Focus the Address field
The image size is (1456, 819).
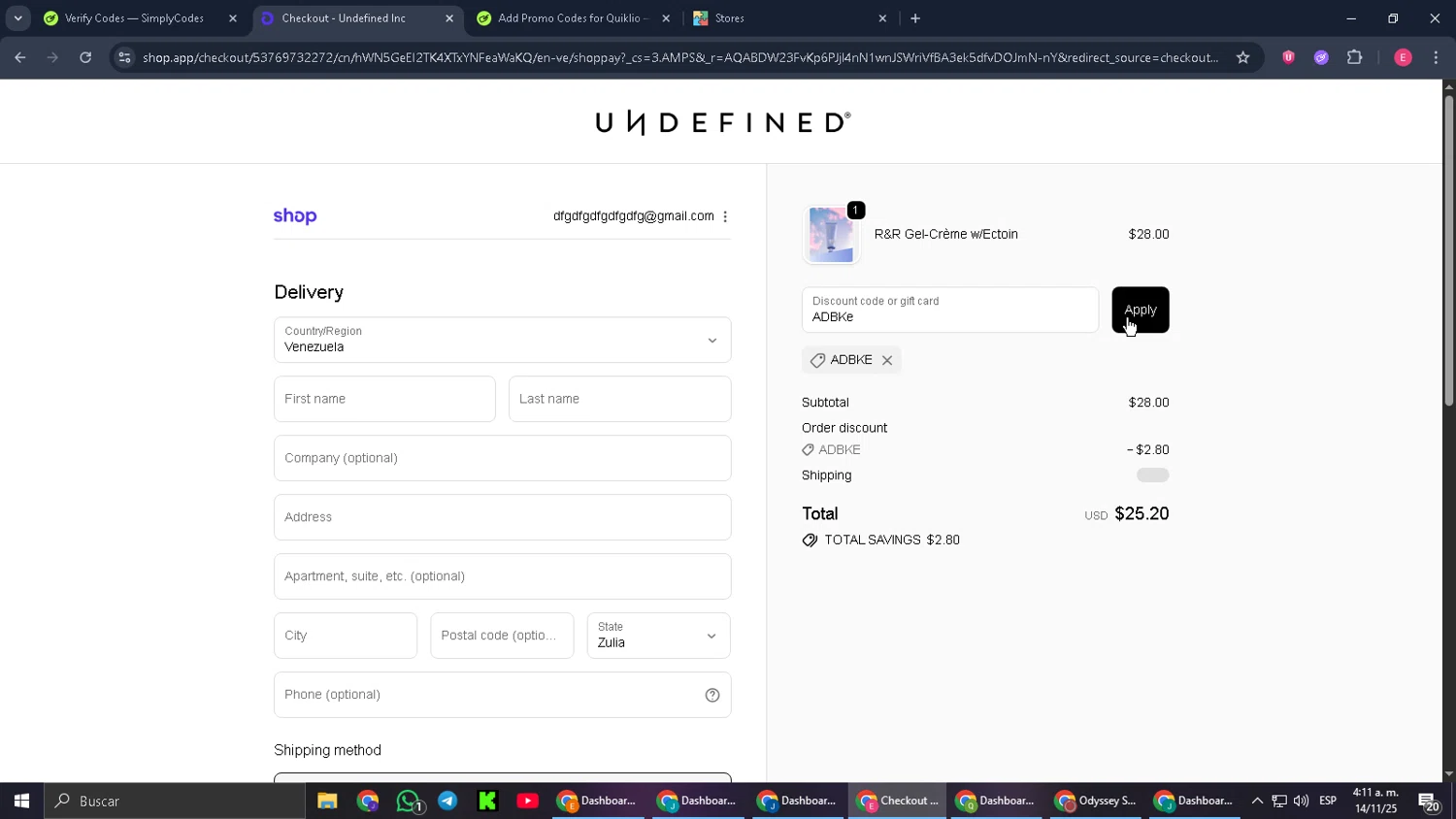(x=502, y=517)
